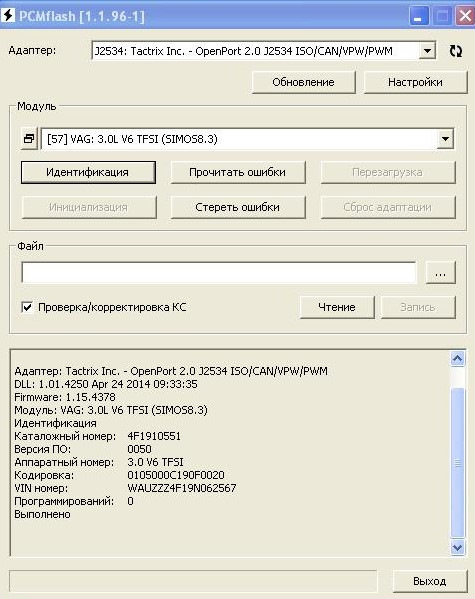Click the log scrollbar thumb
Image resolution: width=475 pixels, height=599 pixels.
click(457, 463)
